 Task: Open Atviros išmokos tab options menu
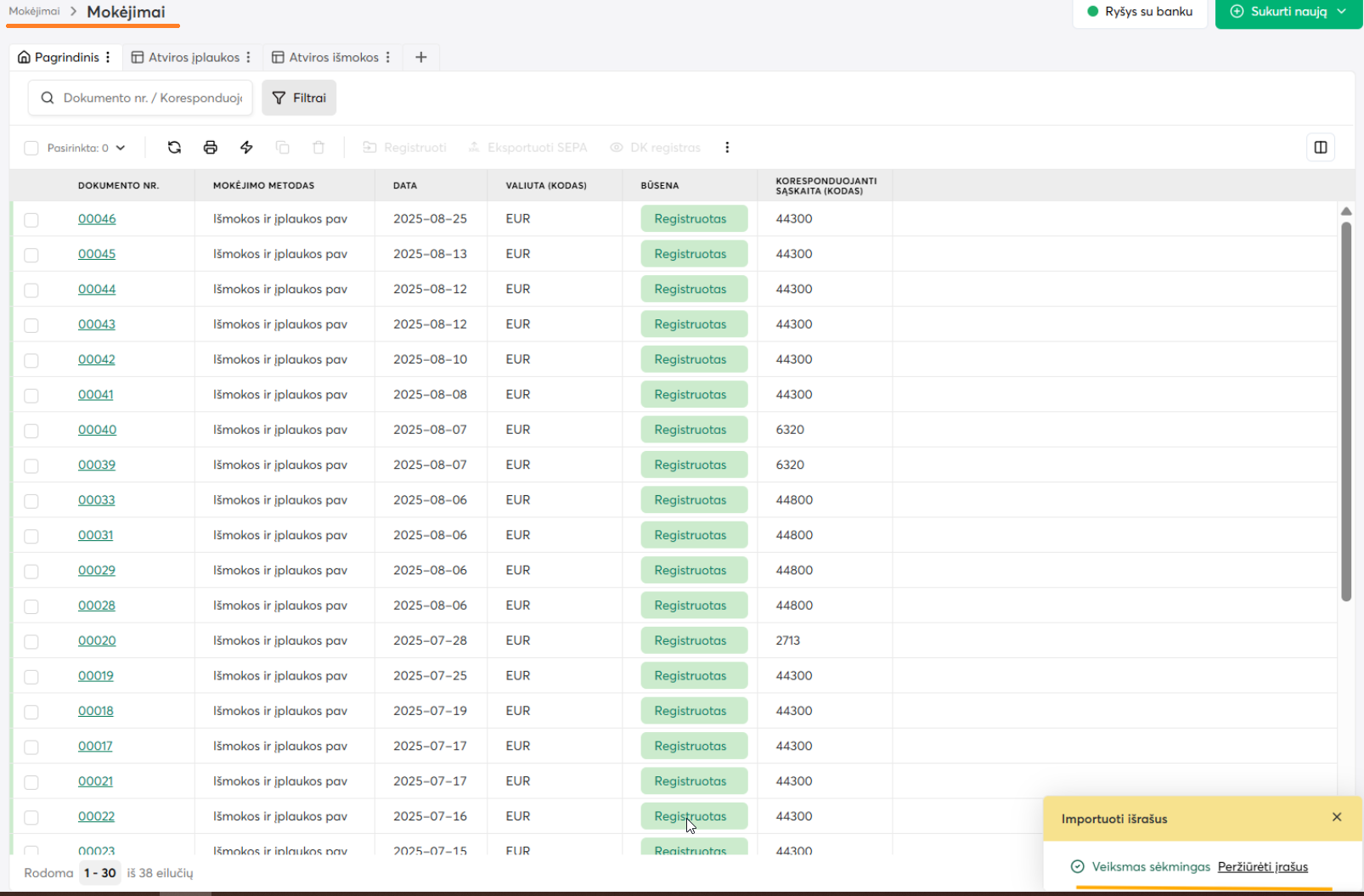[388, 58]
